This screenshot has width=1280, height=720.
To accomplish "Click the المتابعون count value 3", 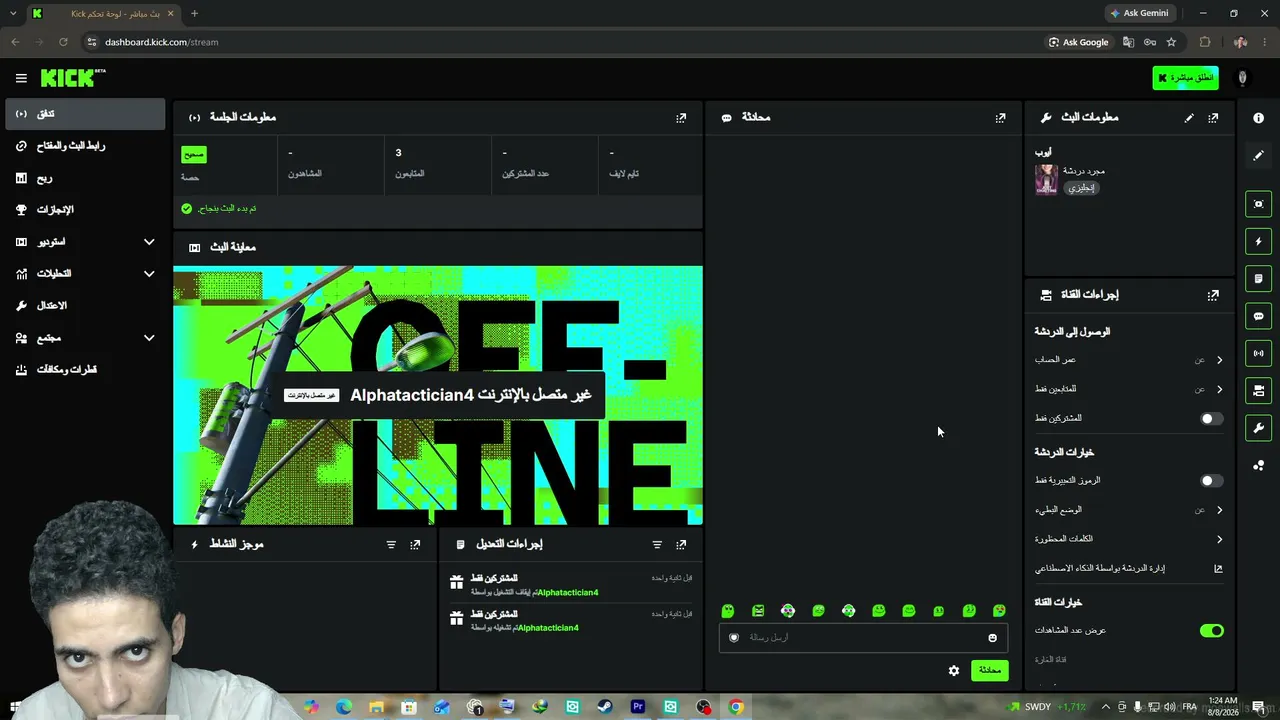I will click(398, 153).
